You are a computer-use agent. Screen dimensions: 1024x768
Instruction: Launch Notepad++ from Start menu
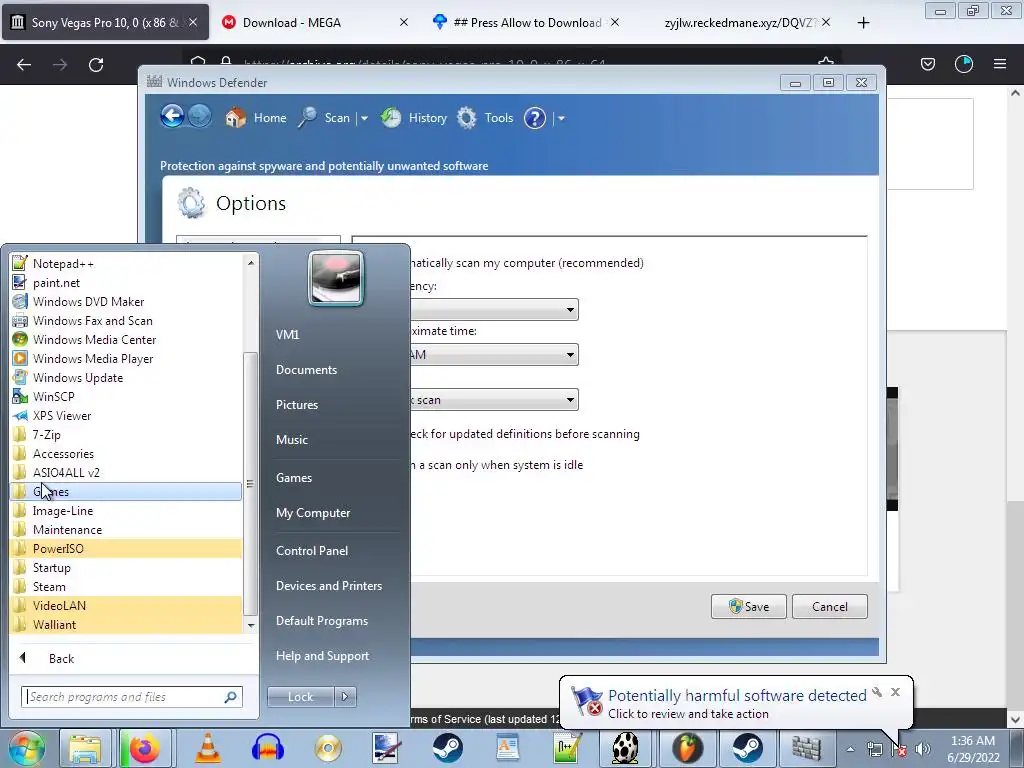126,264
